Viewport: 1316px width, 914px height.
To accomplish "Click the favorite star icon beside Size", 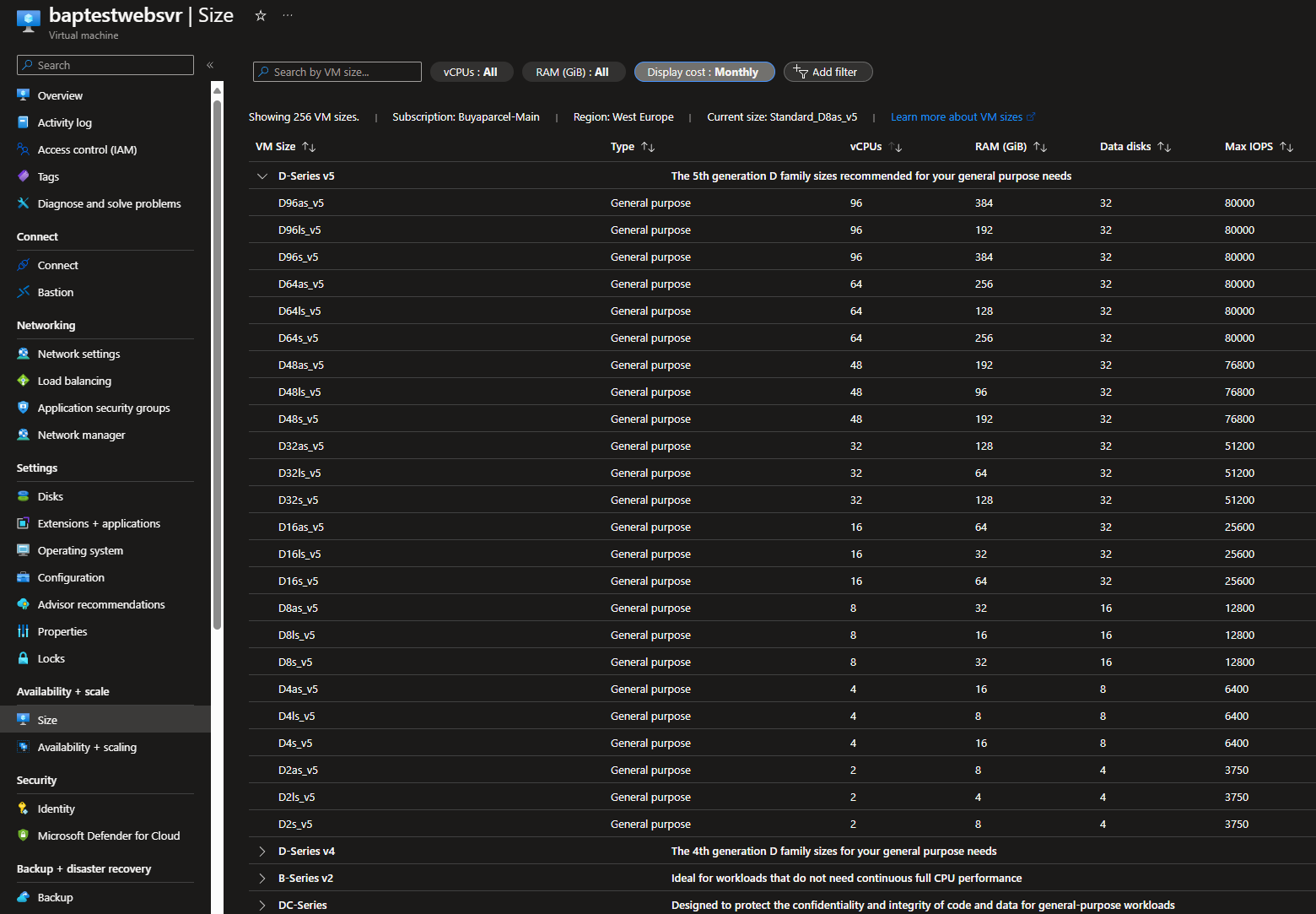I will tap(261, 15).
